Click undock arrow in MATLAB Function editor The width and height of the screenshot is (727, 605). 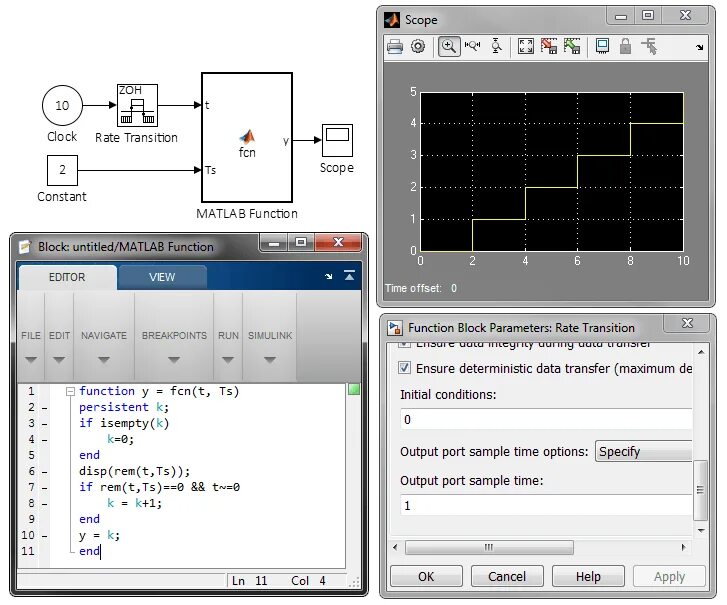pyautogui.click(x=329, y=276)
